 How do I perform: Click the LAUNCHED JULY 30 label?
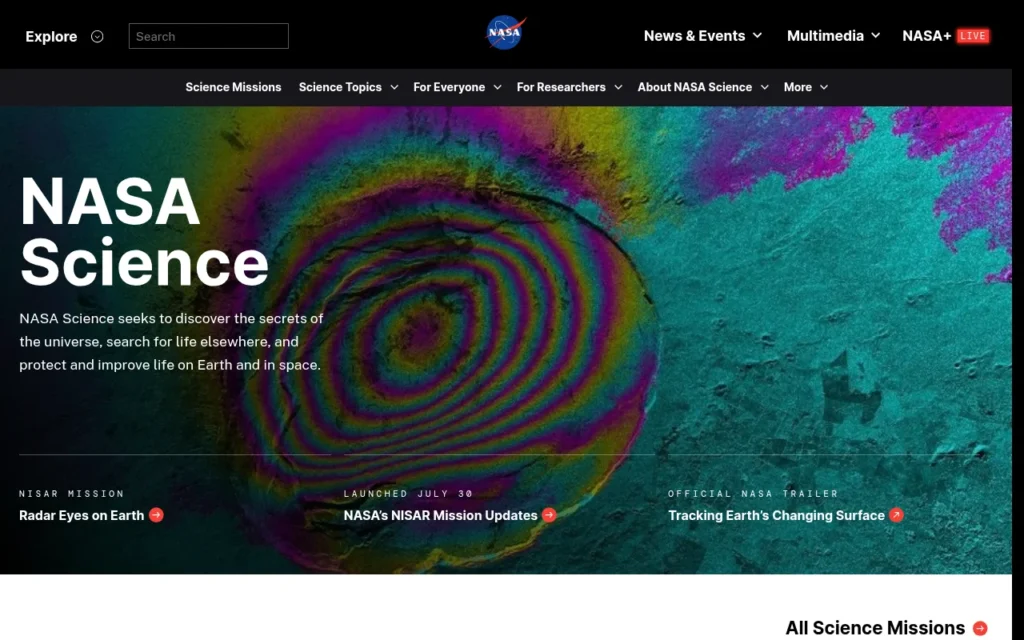click(x=408, y=494)
